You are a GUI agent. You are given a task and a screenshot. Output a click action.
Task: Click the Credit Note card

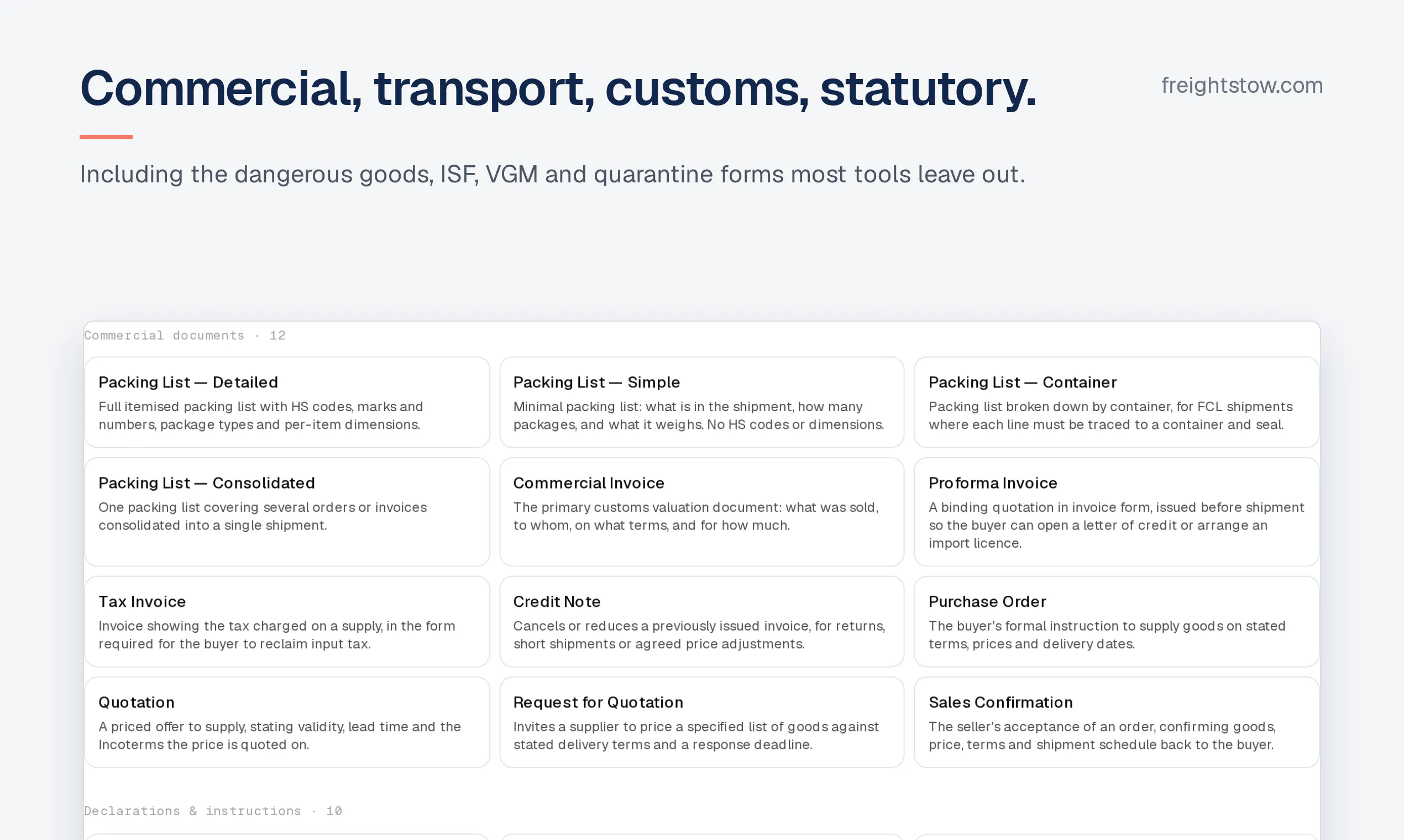click(701, 622)
